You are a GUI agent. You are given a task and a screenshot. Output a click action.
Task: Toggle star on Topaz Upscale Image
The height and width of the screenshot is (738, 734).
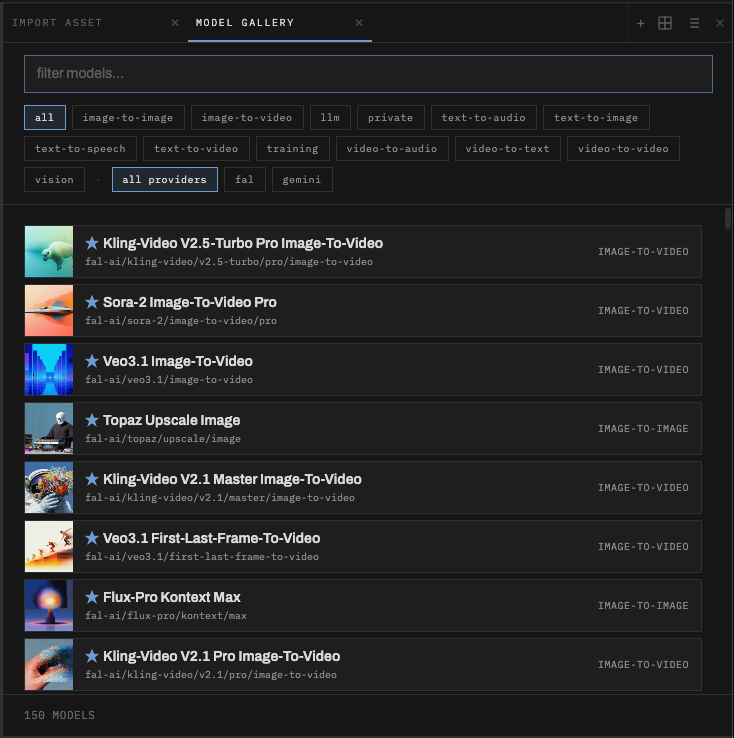[x=92, y=420]
